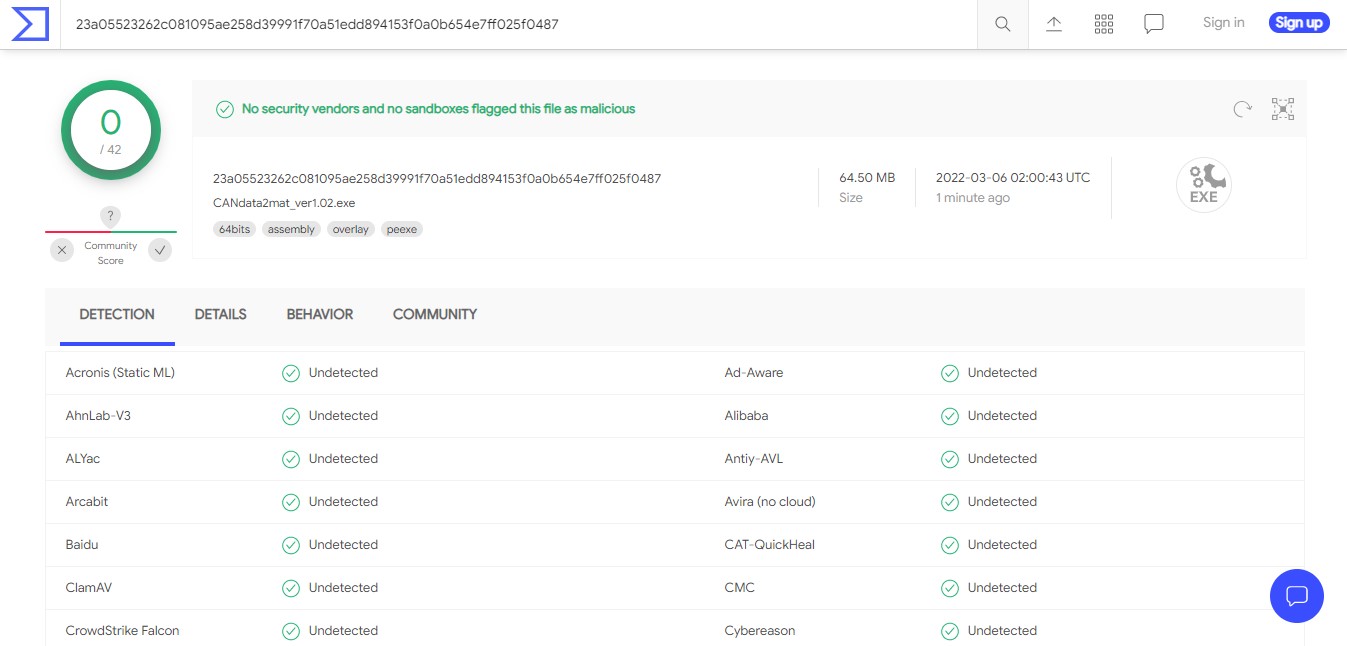Click the Antiy-AVL vendor name
1347x646 pixels.
tap(754, 459)
